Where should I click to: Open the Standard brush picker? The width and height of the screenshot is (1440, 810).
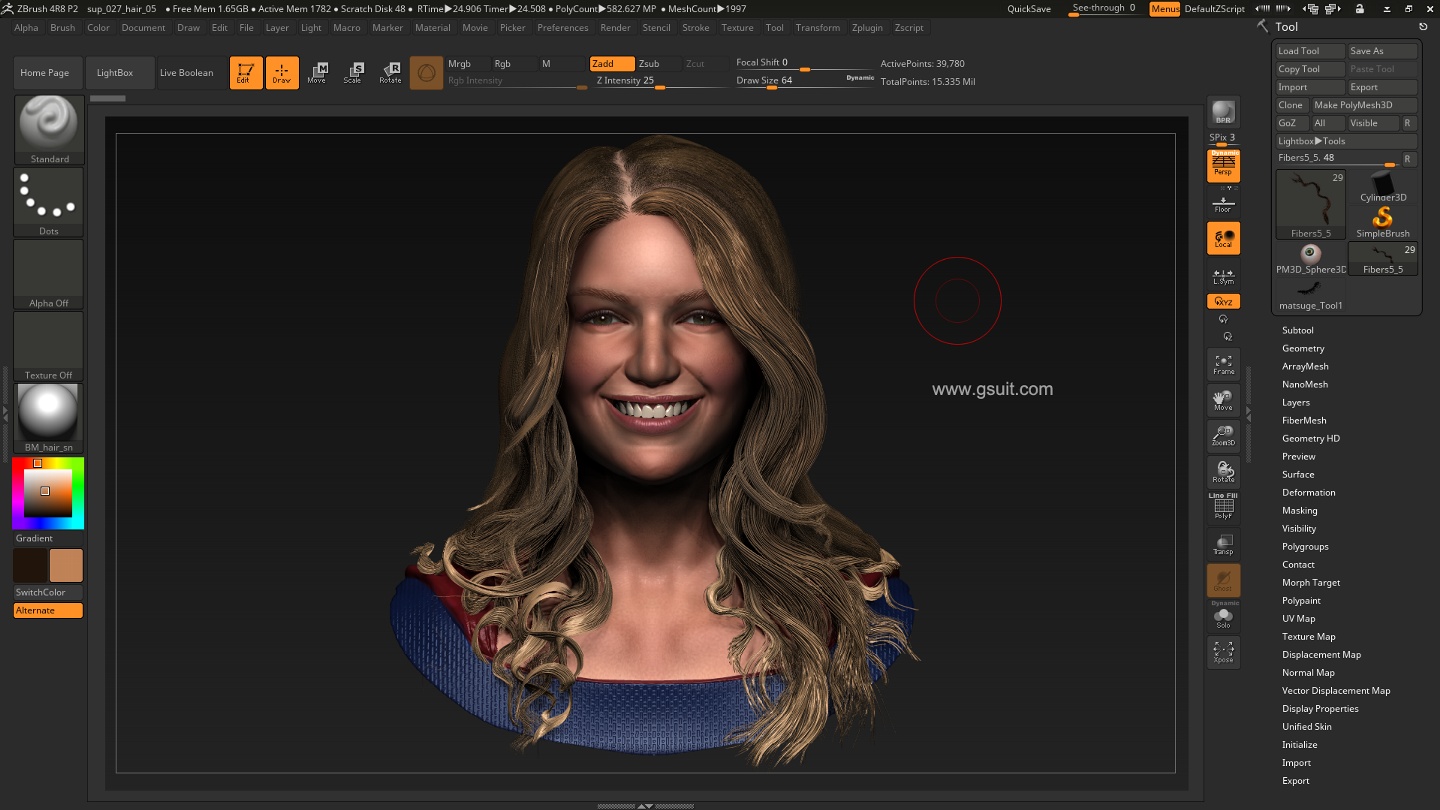click(49, 130)
